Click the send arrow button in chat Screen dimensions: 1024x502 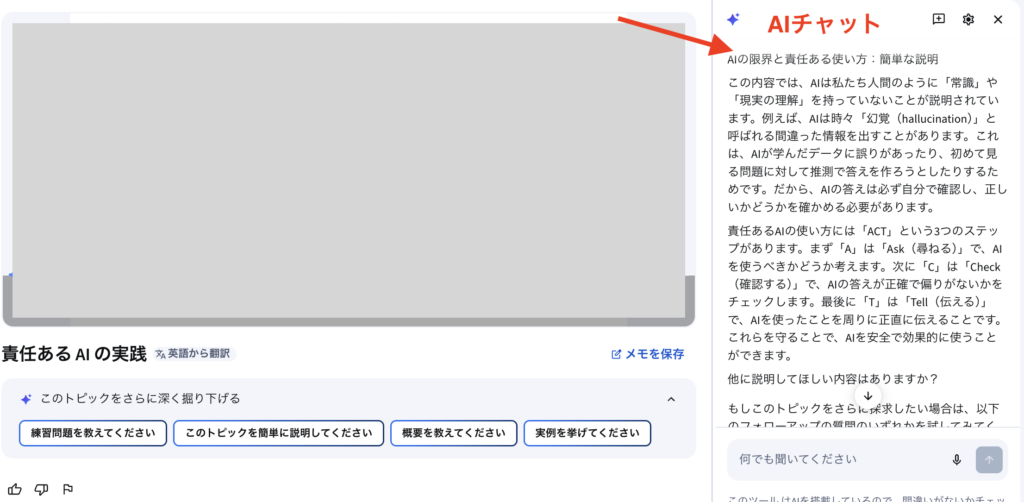[989, 460]
